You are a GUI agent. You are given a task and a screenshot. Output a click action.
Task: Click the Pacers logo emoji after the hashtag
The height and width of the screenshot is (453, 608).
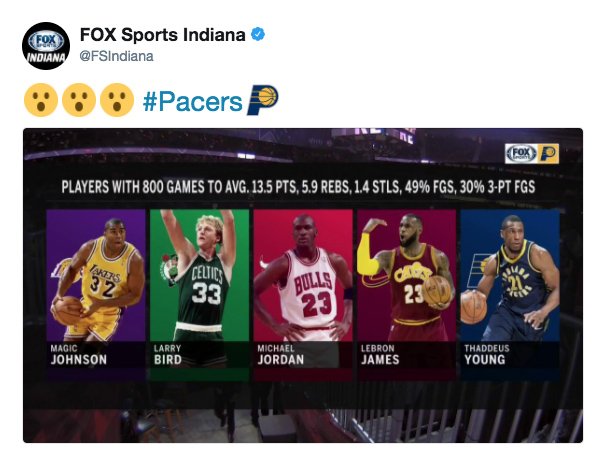[x=262, y=100]
